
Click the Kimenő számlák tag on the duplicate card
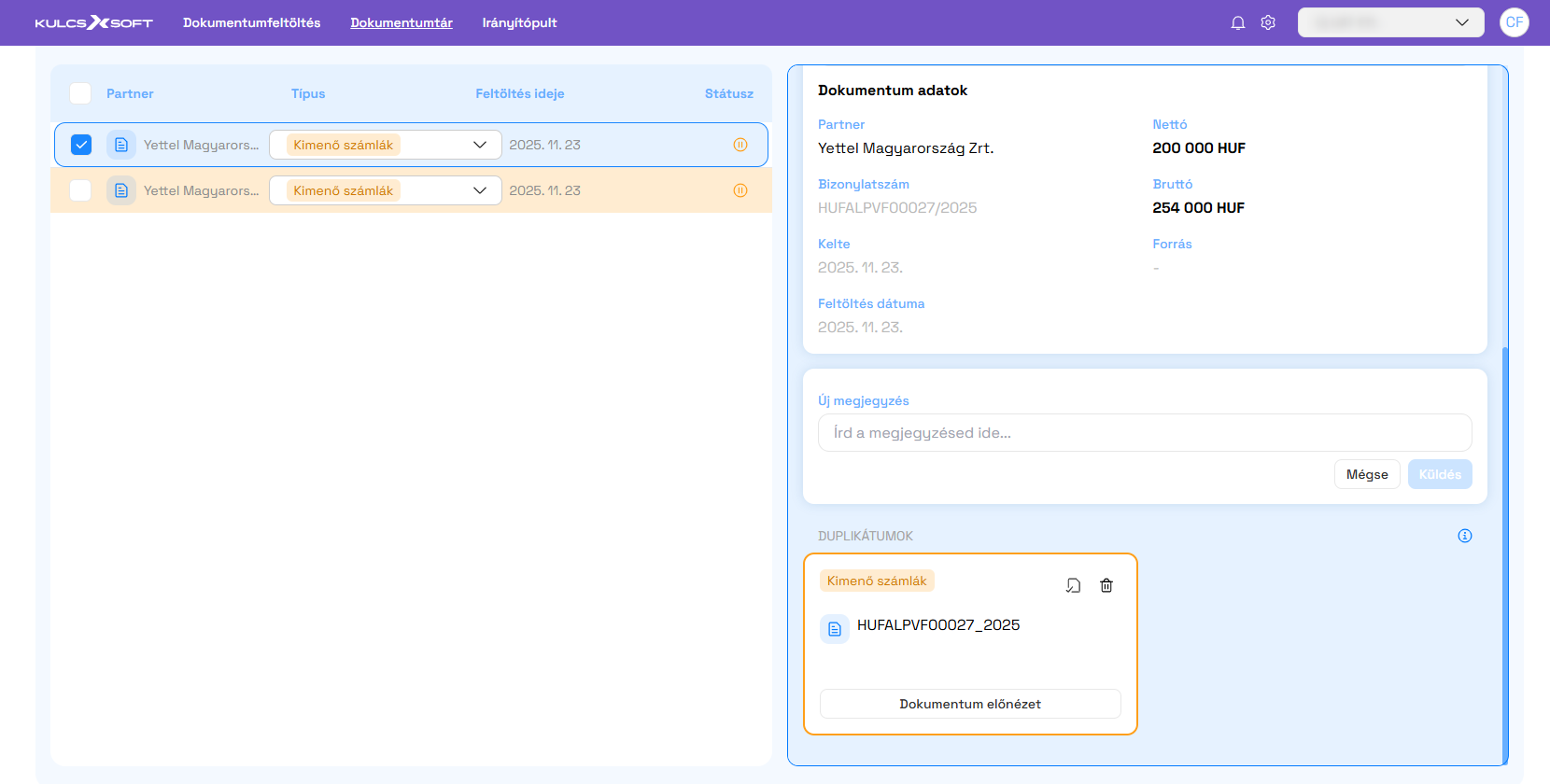[x=877, y=581]
